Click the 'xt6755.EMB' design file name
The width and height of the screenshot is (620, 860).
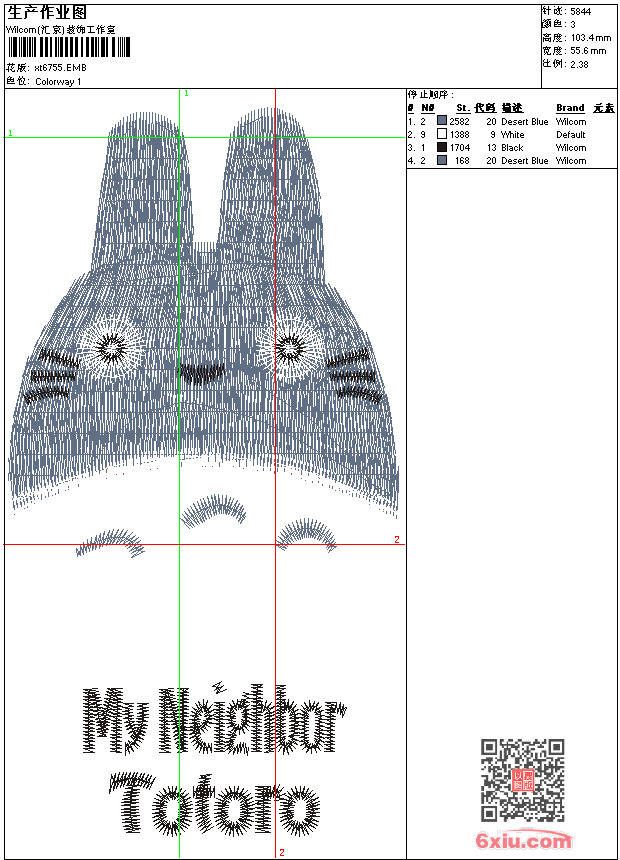(x=60, y=68)
